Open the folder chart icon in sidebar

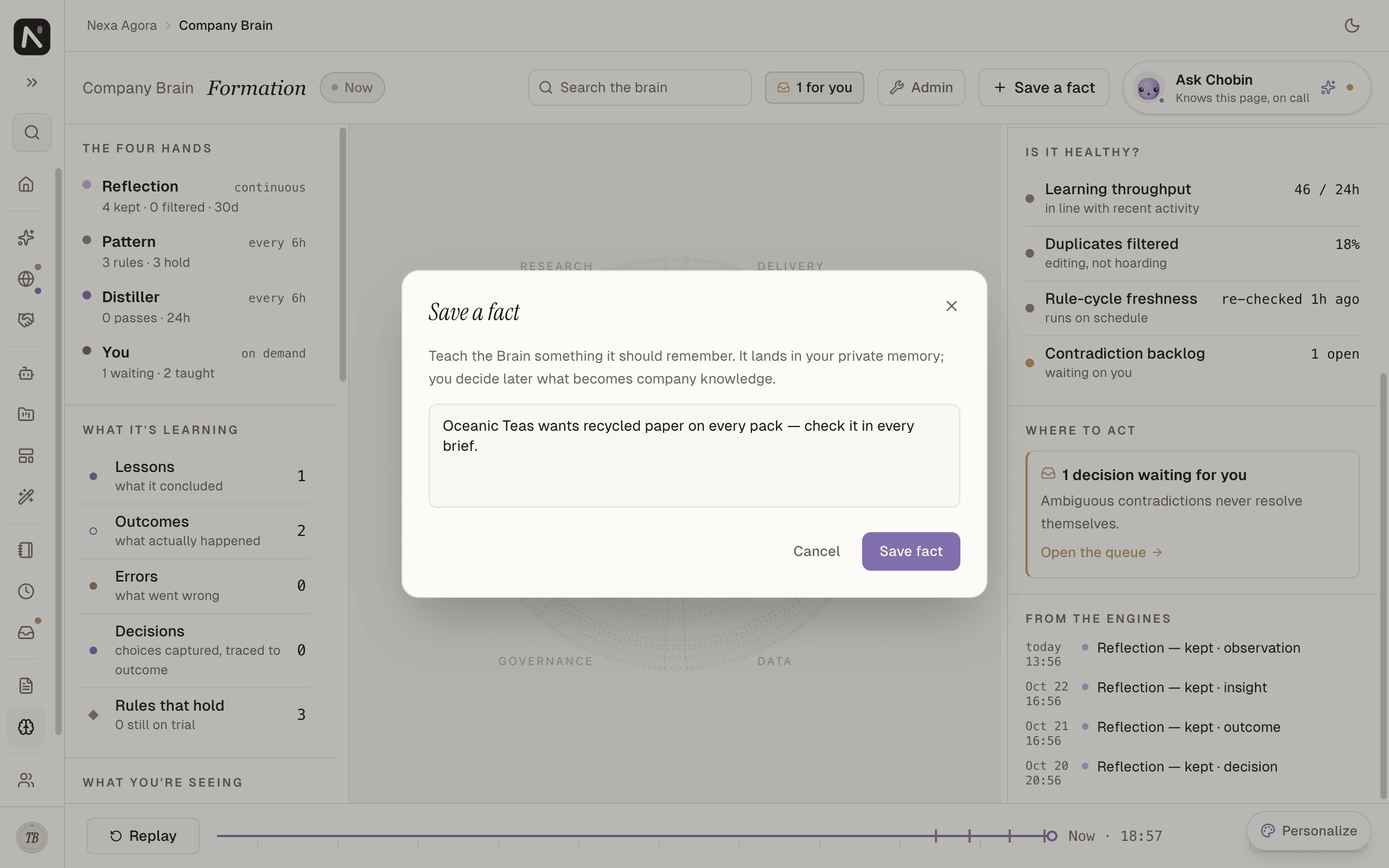pos(26,414)
